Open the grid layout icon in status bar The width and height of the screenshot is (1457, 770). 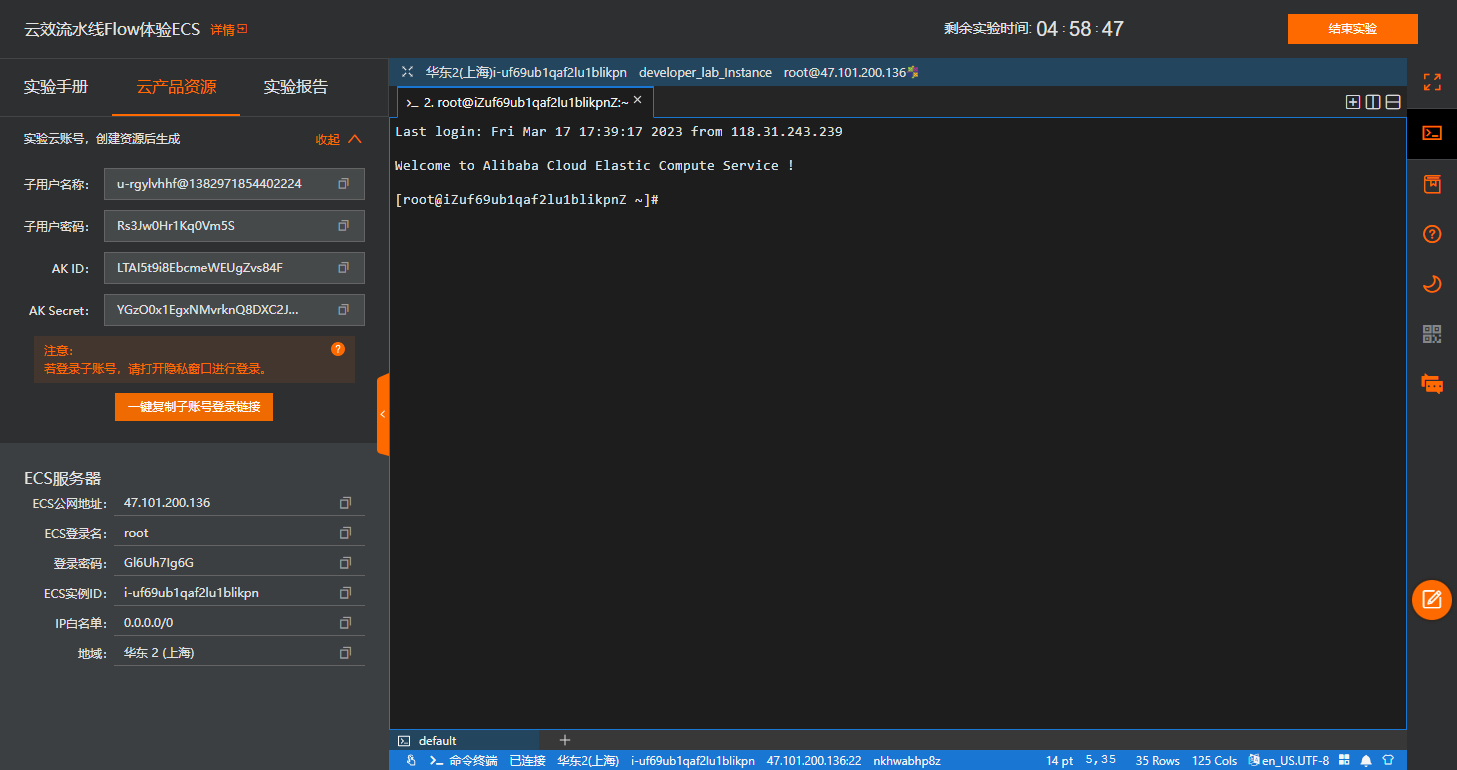coord(1345,761)
